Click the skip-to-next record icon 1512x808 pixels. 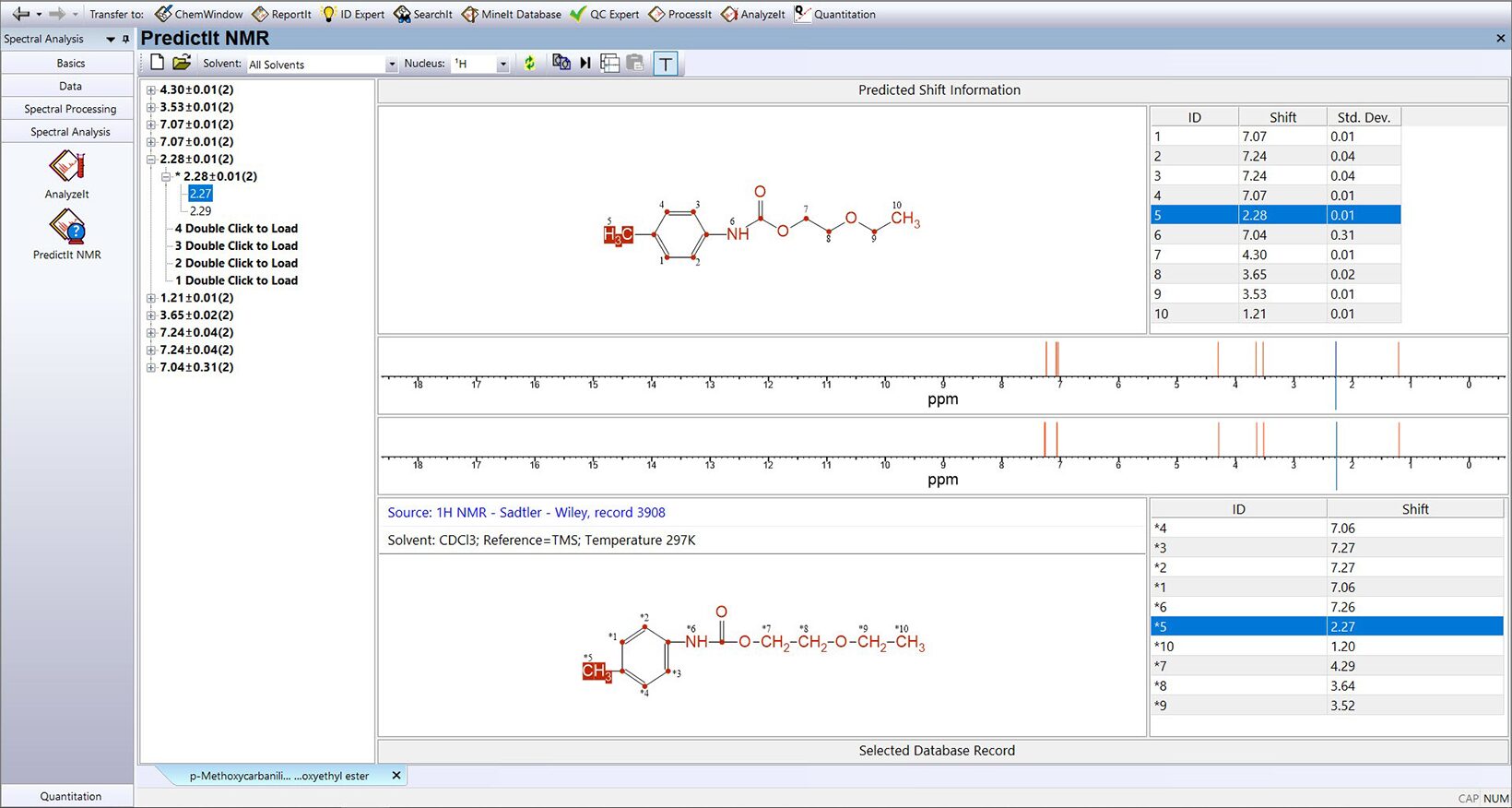(585, 63)
